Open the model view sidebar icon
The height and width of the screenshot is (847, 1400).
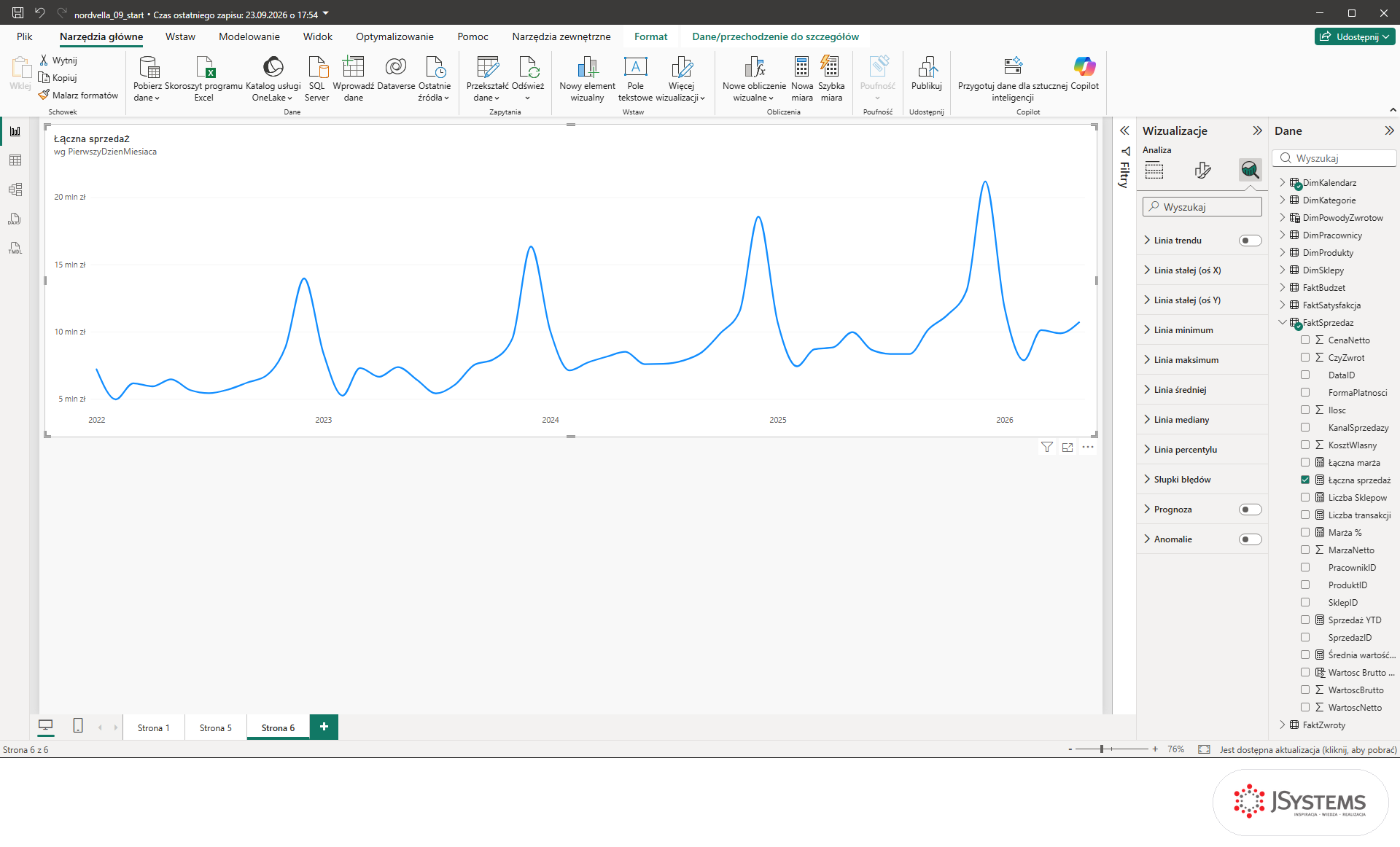15,190
